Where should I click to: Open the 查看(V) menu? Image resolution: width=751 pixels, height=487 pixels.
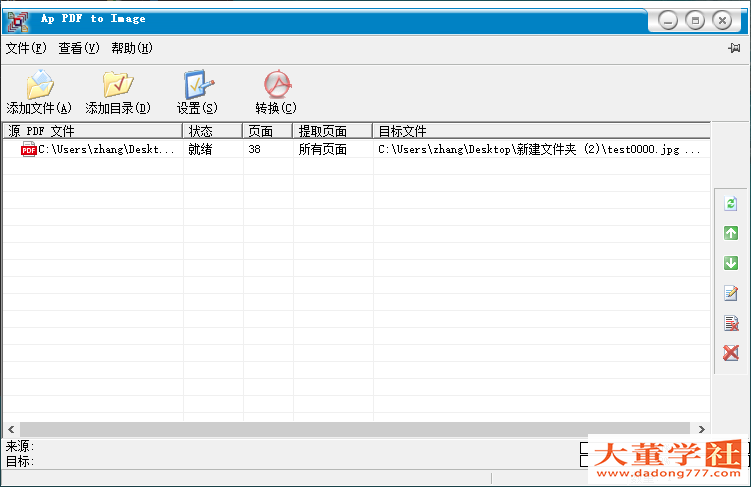[79, 48]
